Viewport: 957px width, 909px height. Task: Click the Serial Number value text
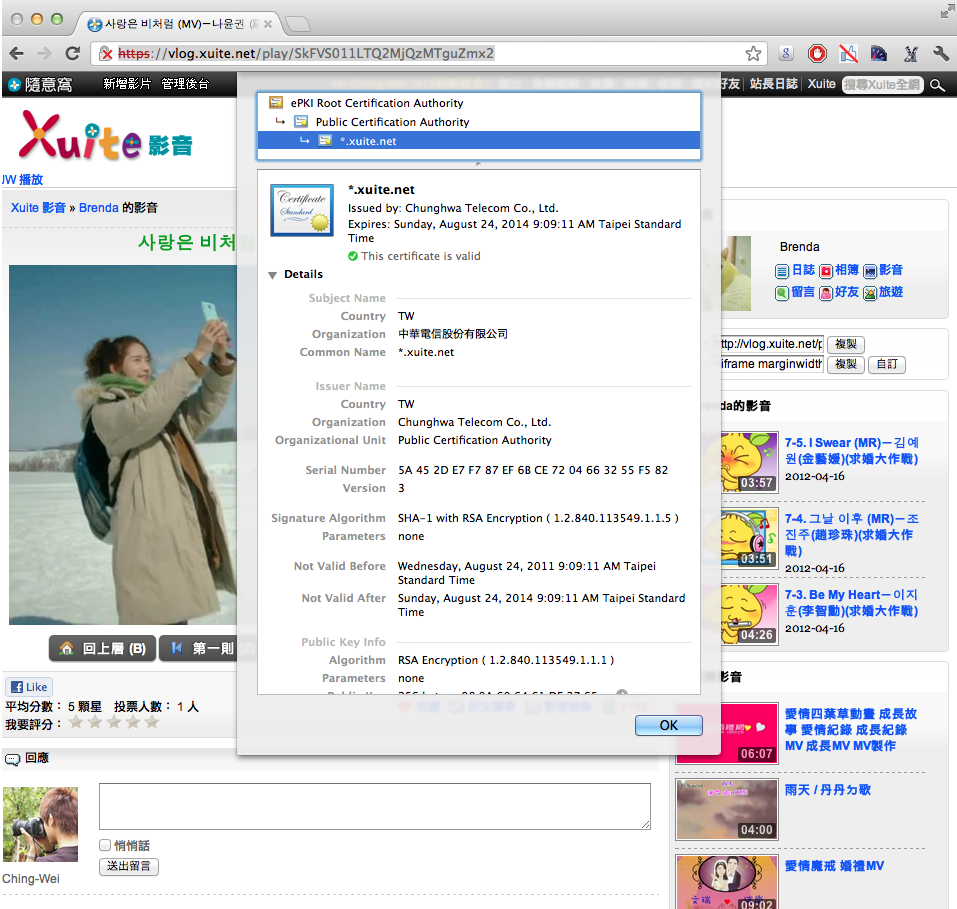pos(533,470)
